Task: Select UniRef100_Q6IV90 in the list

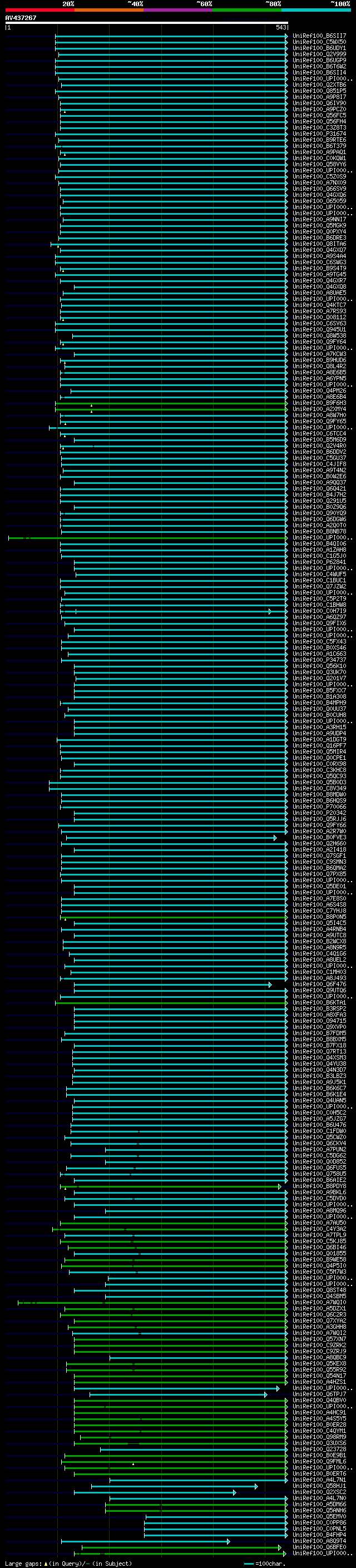Action: pyautogui.click(x=319, y=103)
